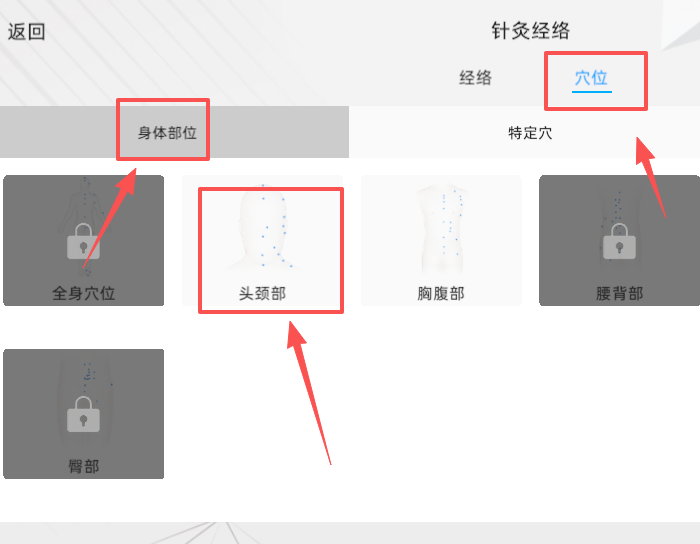Click the blue acupoint dots above 腰背部 lock

point(616,206)
